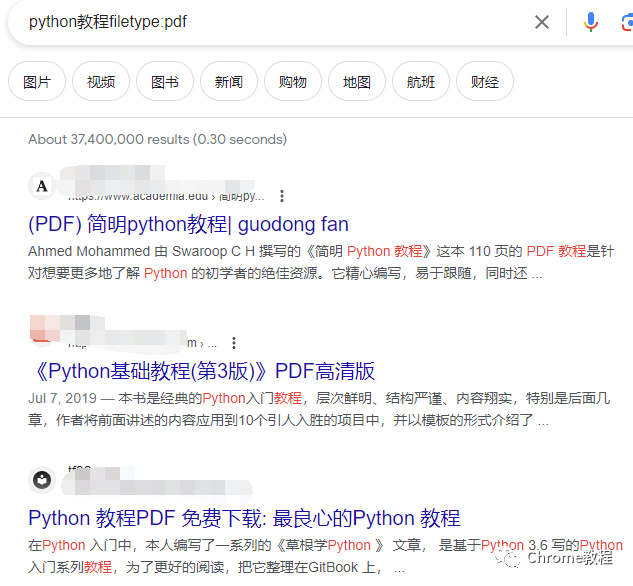Clear the search box with the X icon

542,22
